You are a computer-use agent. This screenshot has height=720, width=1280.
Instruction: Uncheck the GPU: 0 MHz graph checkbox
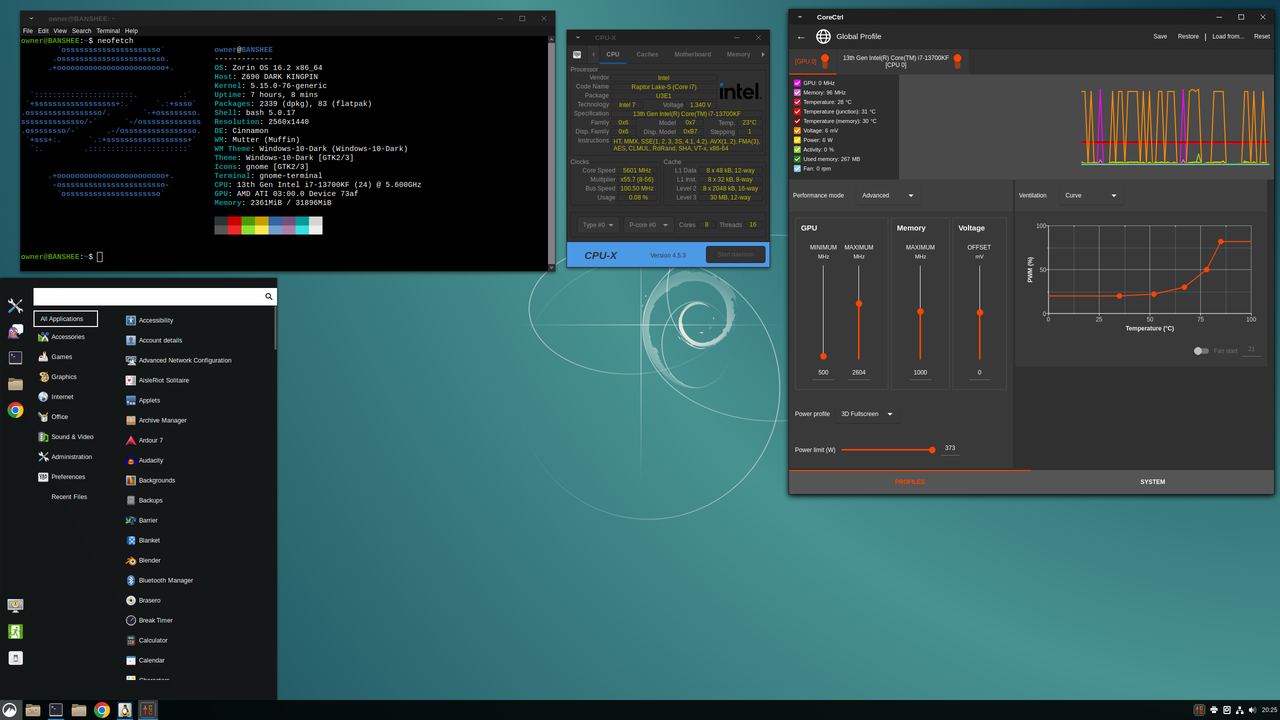tap(797, 83)
